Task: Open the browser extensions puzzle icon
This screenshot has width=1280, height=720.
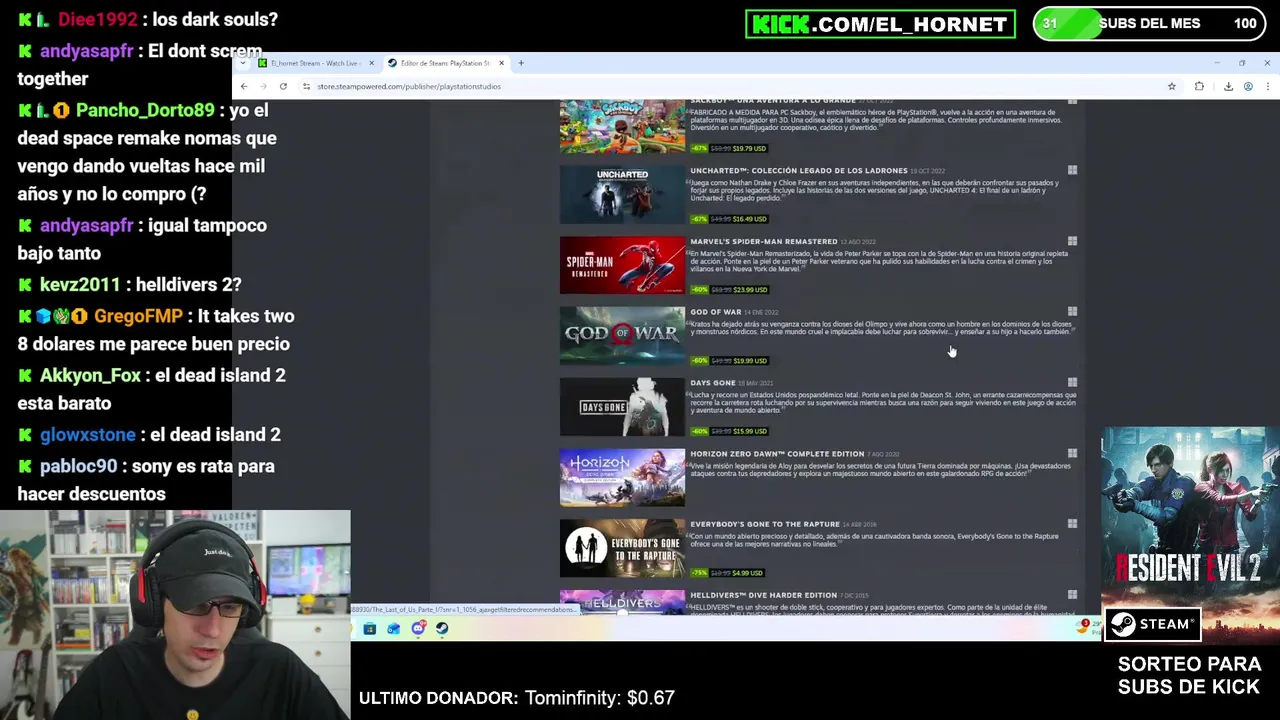Action: point(1199,86)
